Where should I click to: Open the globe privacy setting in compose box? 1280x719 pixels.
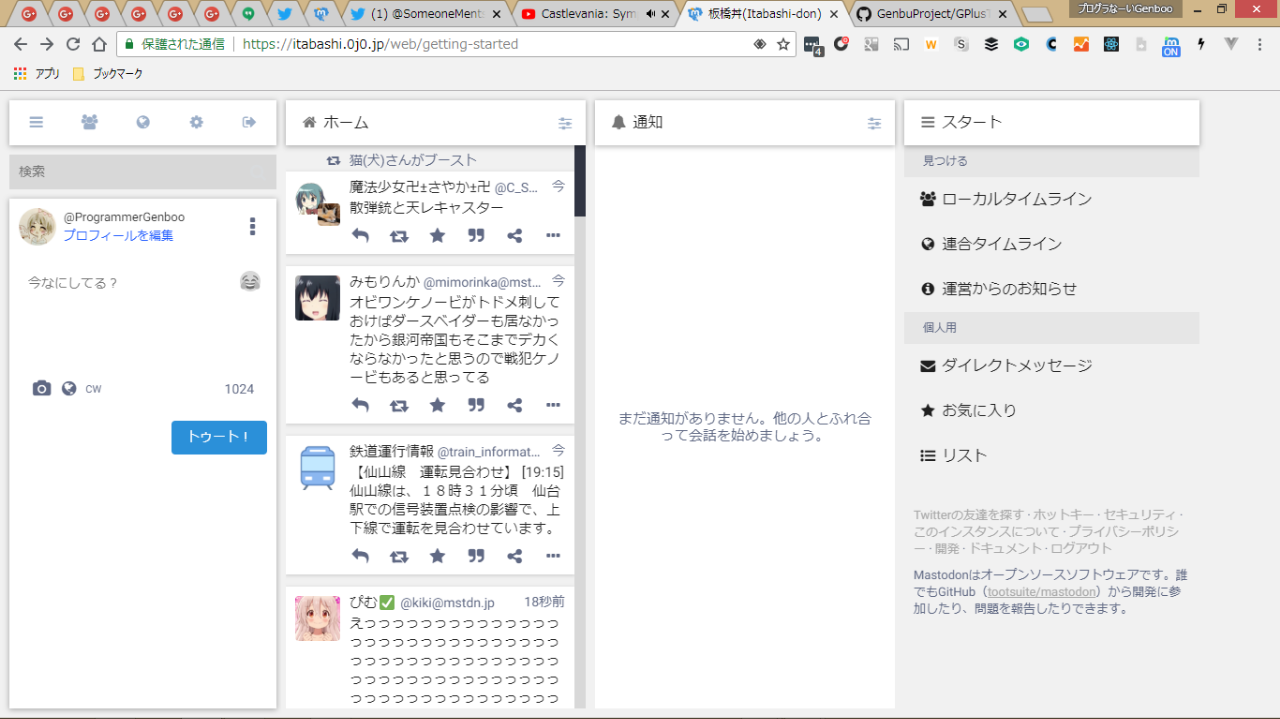point(69,389)
